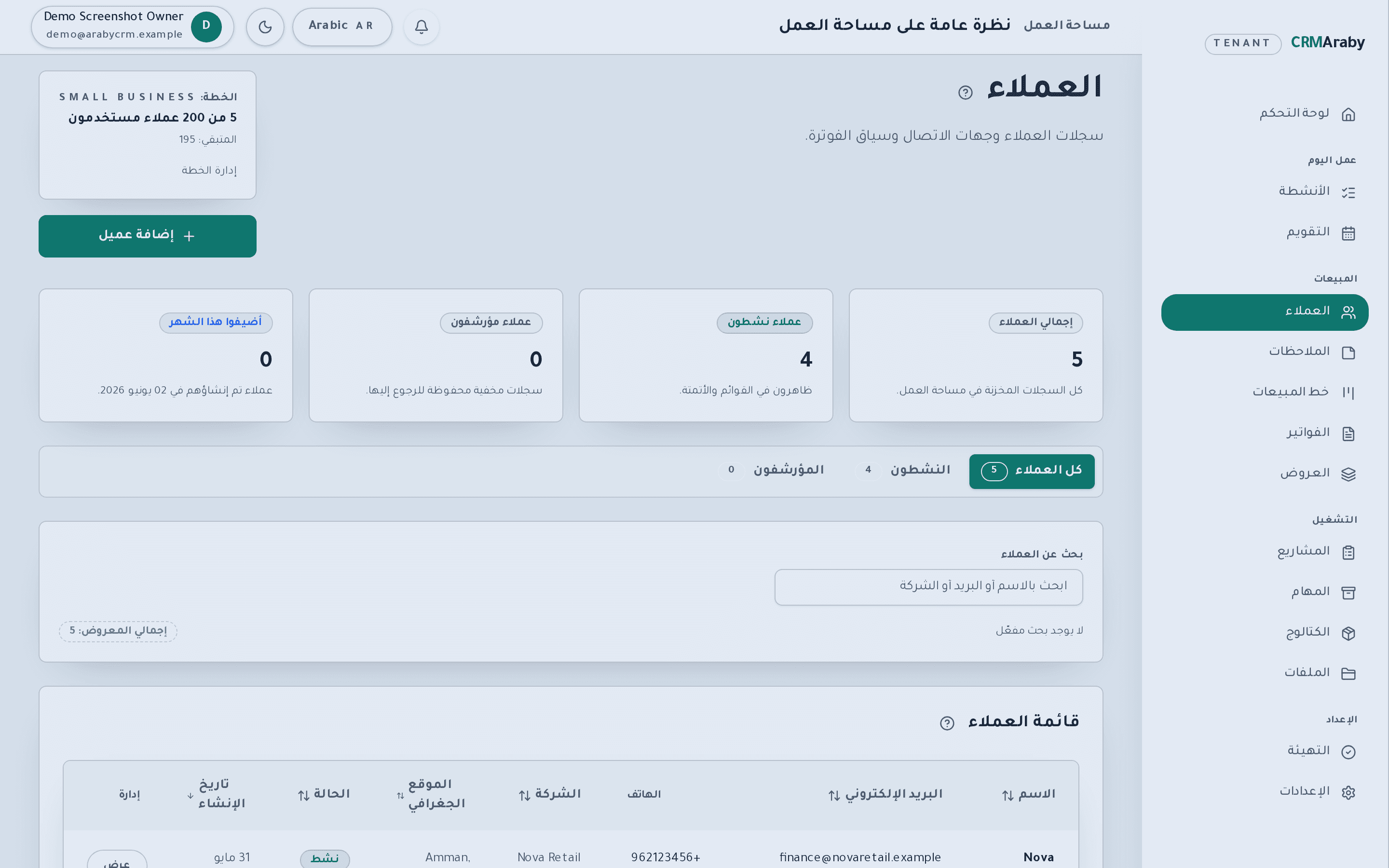Click the box icon for الكتالوج
Viewport: 1389px width, 868px height.
(1348, 633)
